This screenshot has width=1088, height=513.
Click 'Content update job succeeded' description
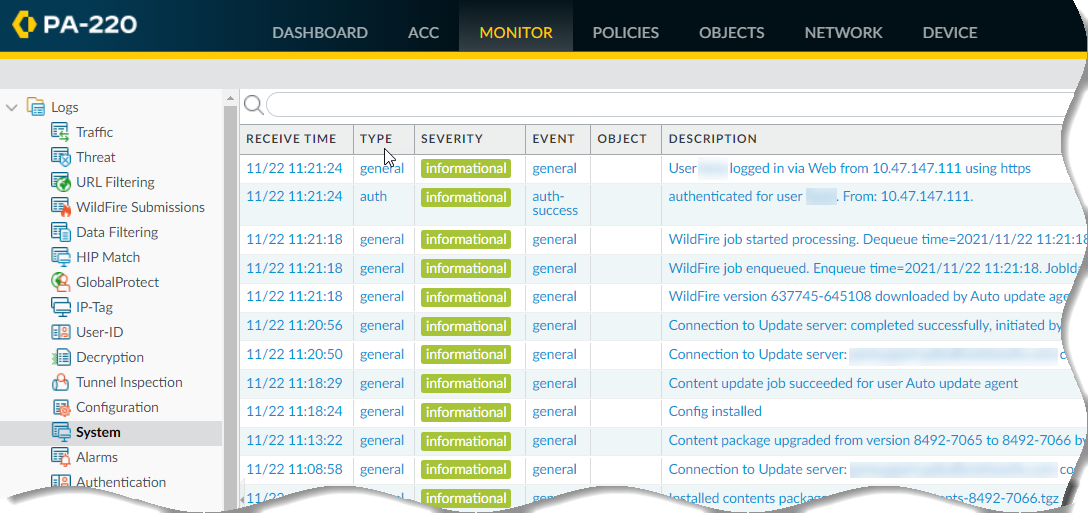843,383
